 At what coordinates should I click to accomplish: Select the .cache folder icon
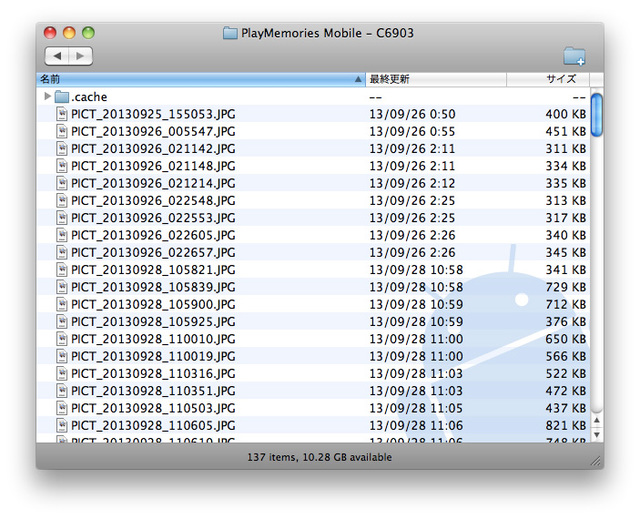[61, 97]
